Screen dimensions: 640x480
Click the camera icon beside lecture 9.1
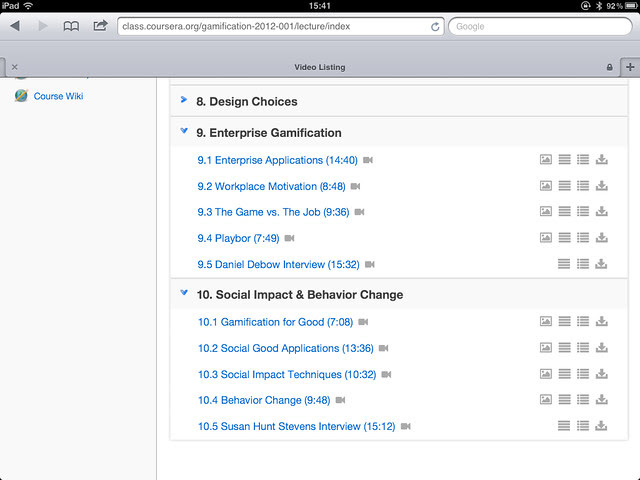368,160
